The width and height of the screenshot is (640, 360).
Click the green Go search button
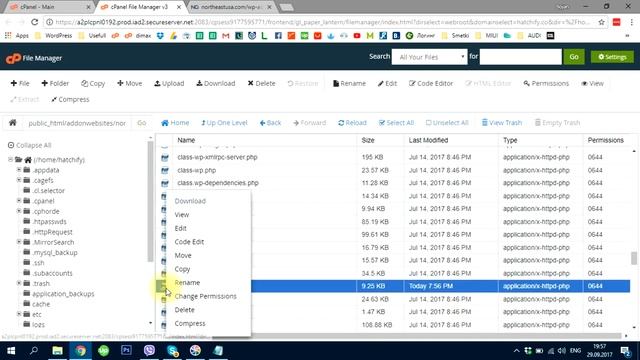[x=574, y=57]
